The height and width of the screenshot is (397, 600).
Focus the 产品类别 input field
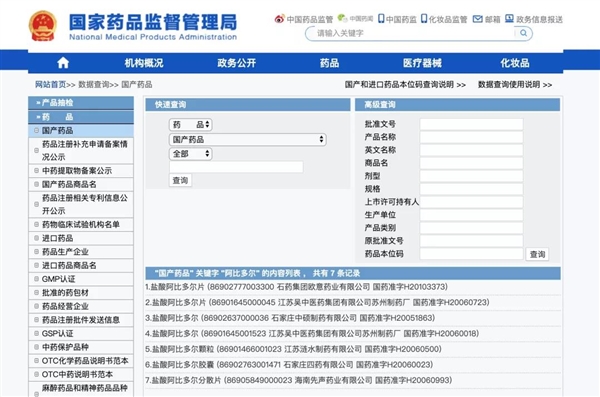[x=471, y=228]
